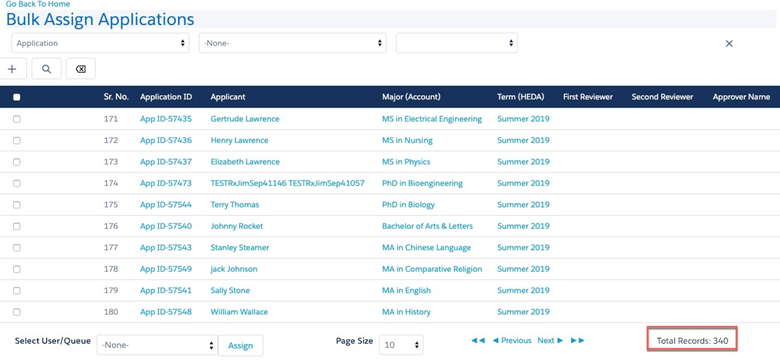Select the checkbox for Terry Thomas row
The height and width of the screenshot is (361, 780).
(x=17, y=205)
